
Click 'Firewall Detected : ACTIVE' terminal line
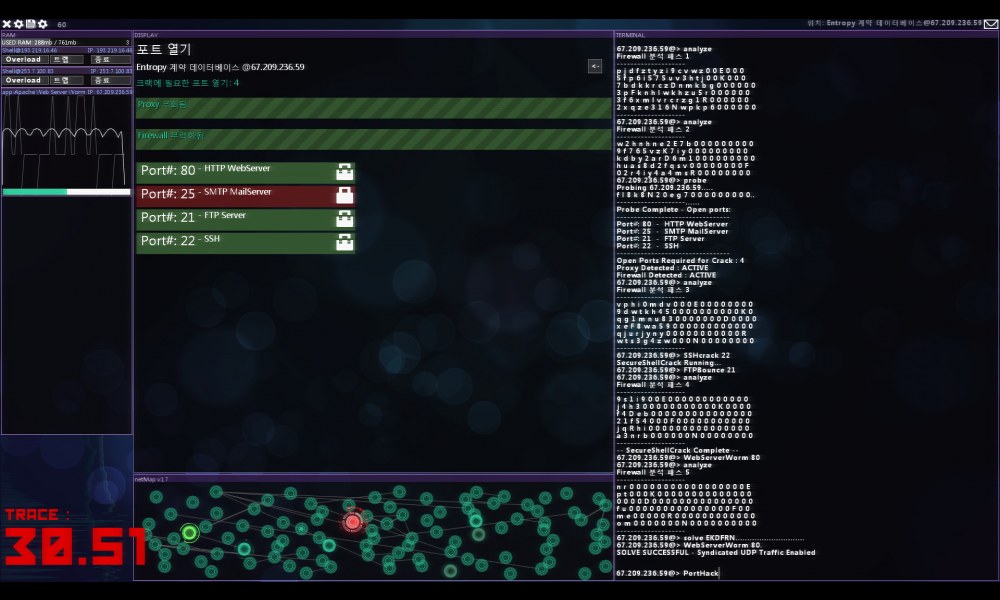point(666,275)
